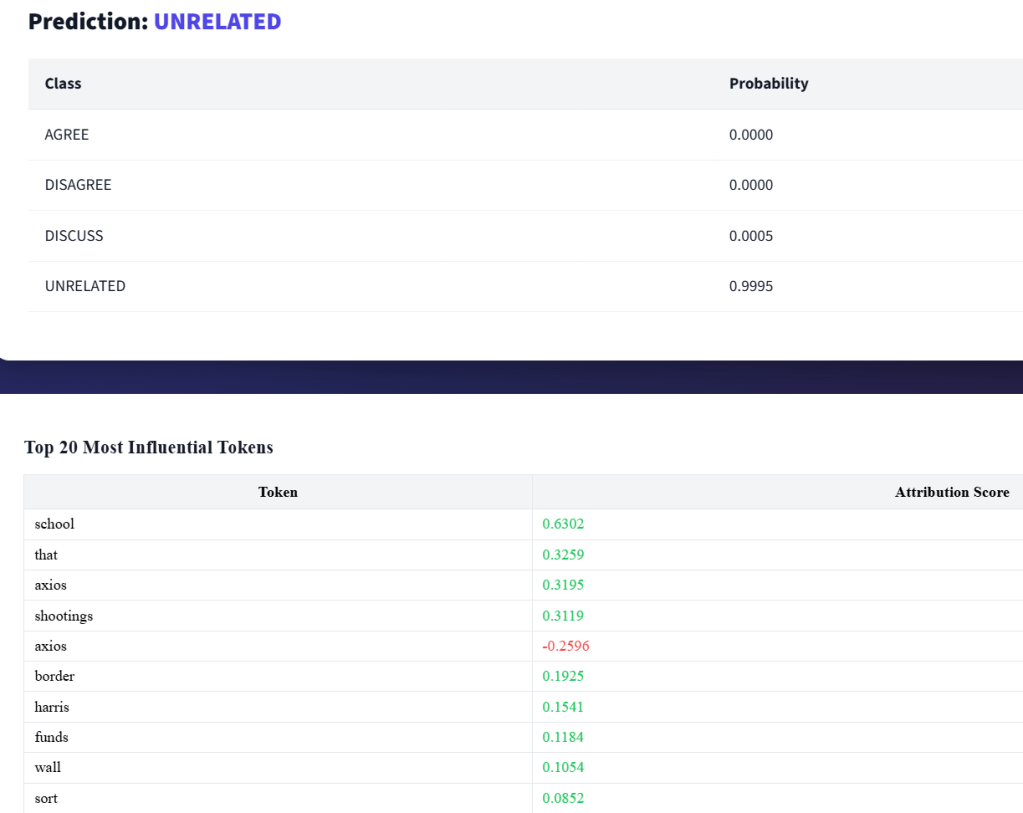
Task: Click the Class column header
Action: pyautogui.click(x=63, y=84)
